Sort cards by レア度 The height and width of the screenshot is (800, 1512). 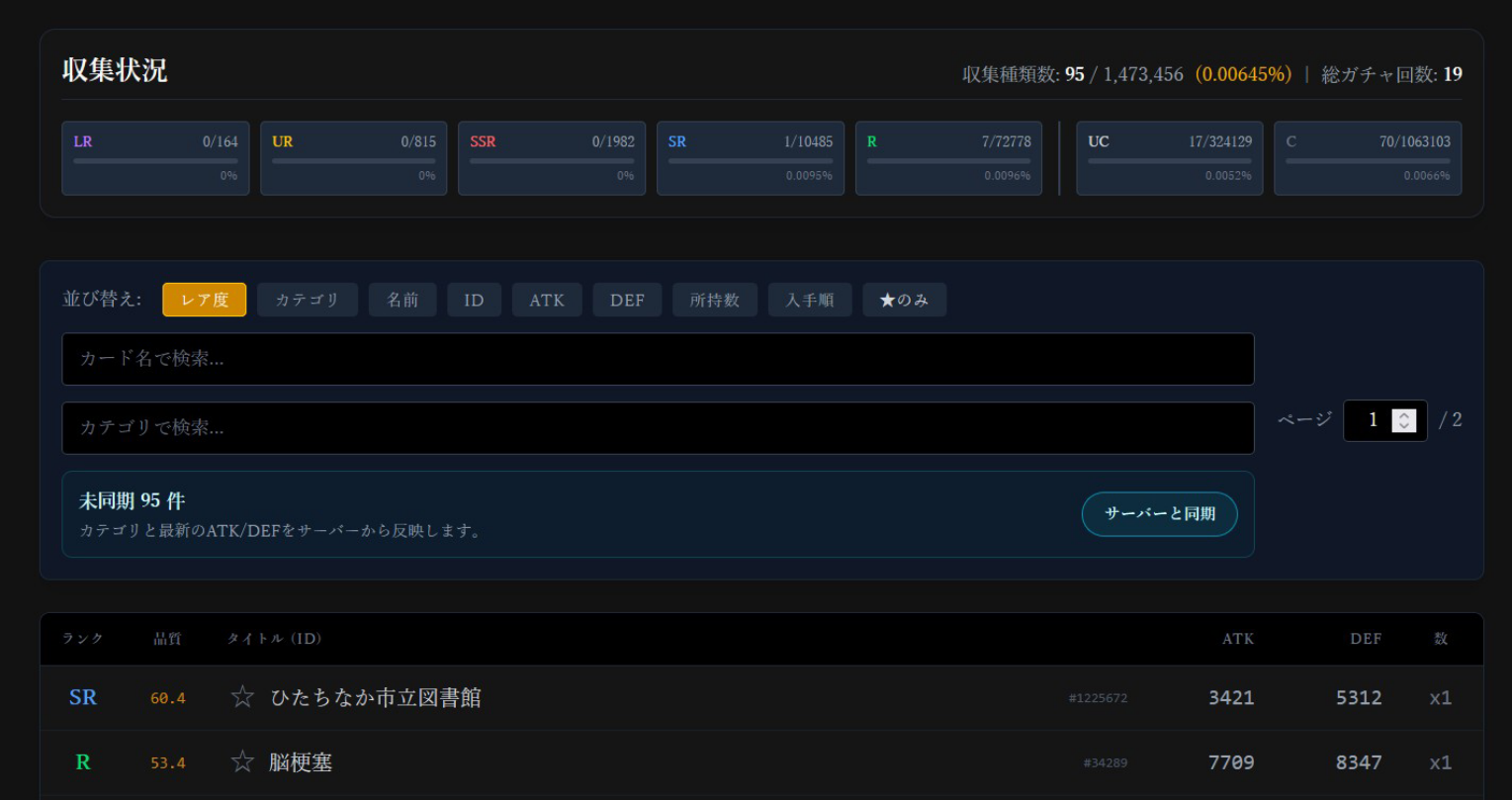(204, 300)
